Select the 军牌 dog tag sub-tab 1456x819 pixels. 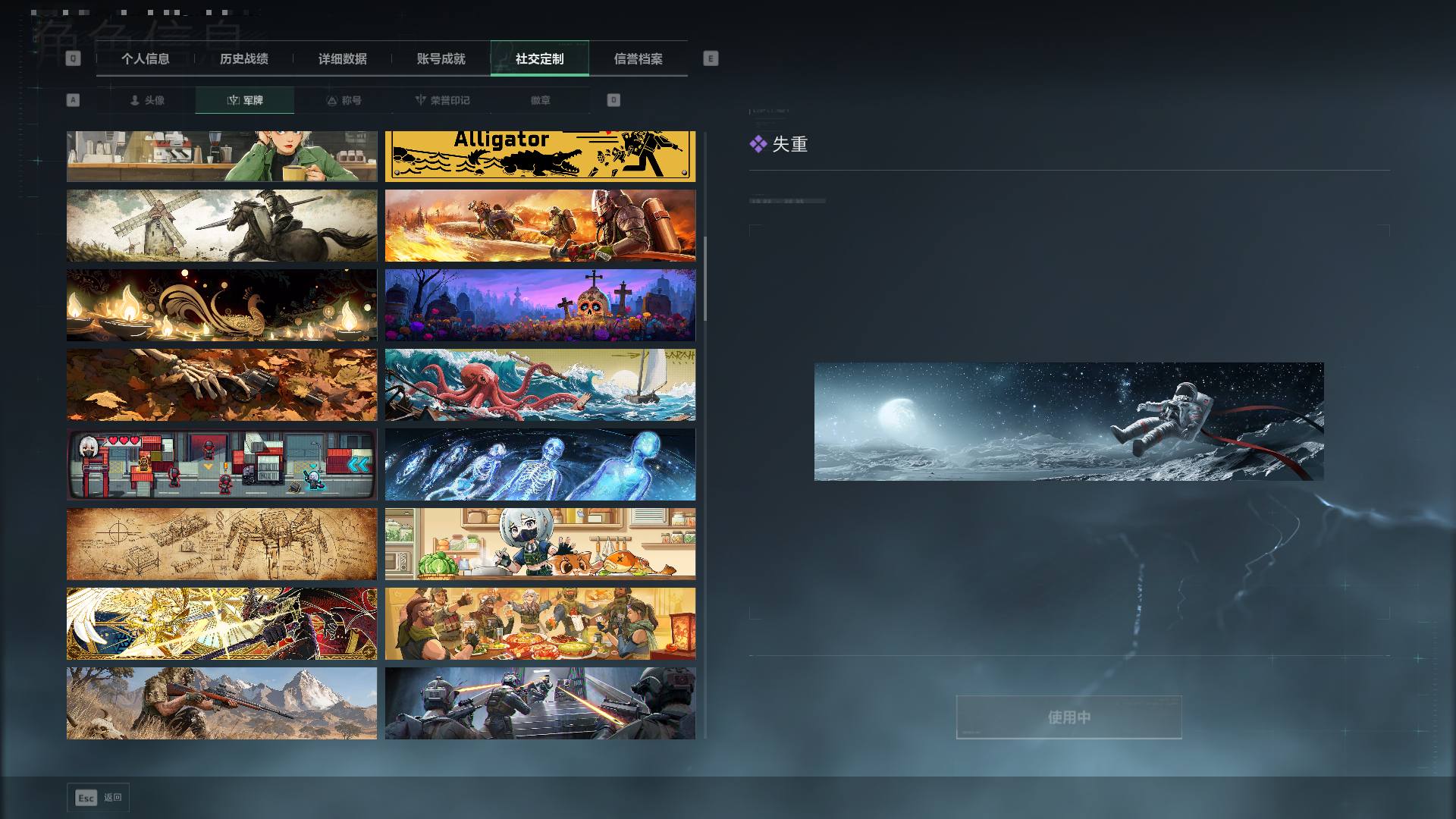(245, 100)
